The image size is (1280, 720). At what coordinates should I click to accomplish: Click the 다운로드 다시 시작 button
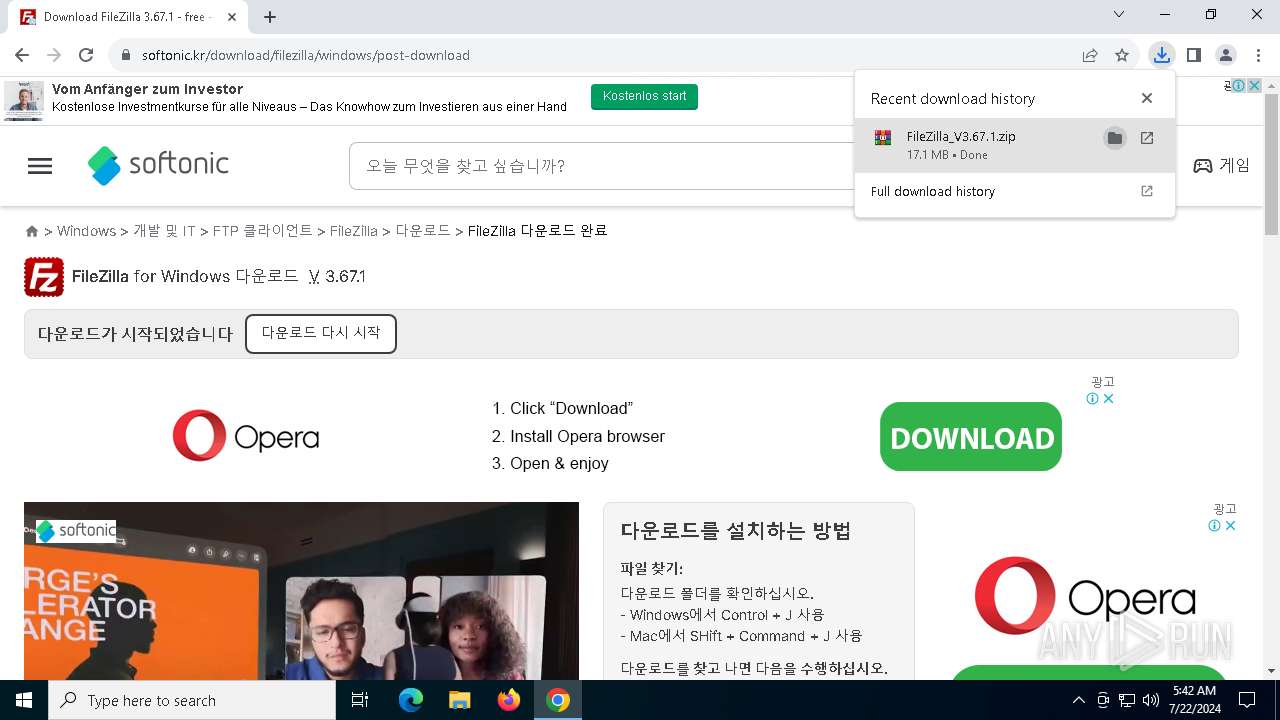pyautogui.click(x=321, y=334)
